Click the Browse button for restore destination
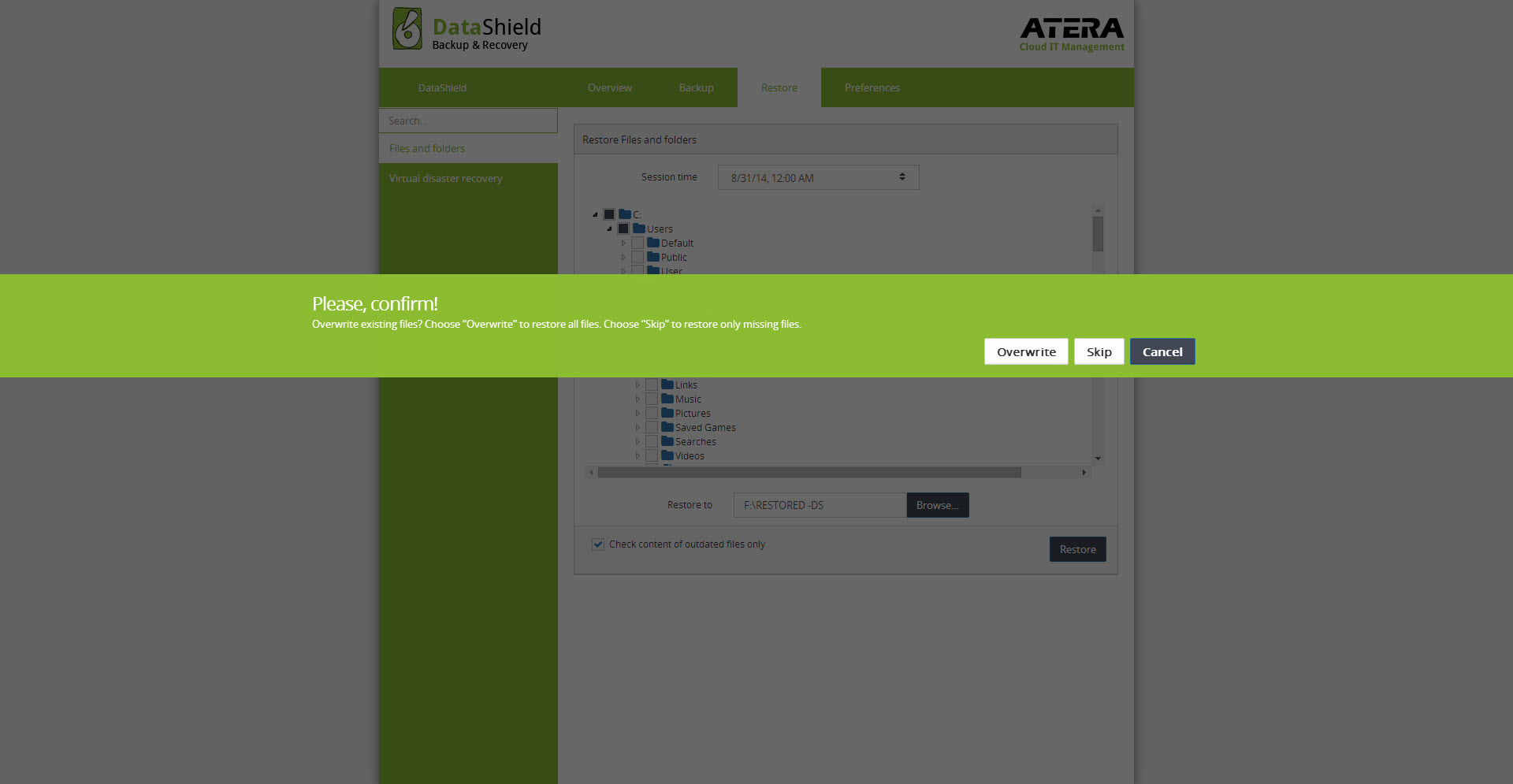This screenshot has width=1513, height=784. pos(937,505)
